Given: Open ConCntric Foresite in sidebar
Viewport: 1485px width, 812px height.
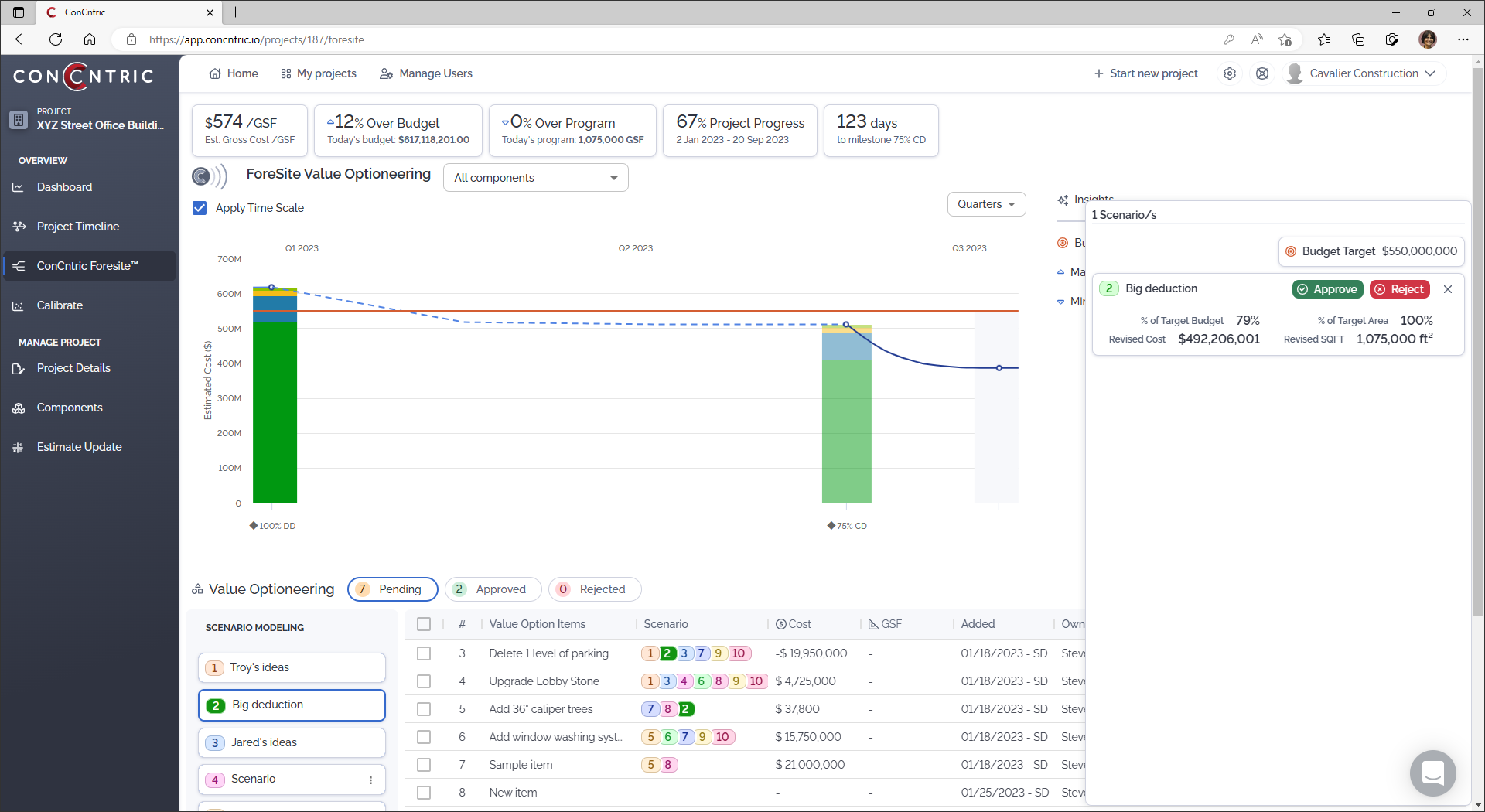Looking at the screenshot, I should [90, 266].
